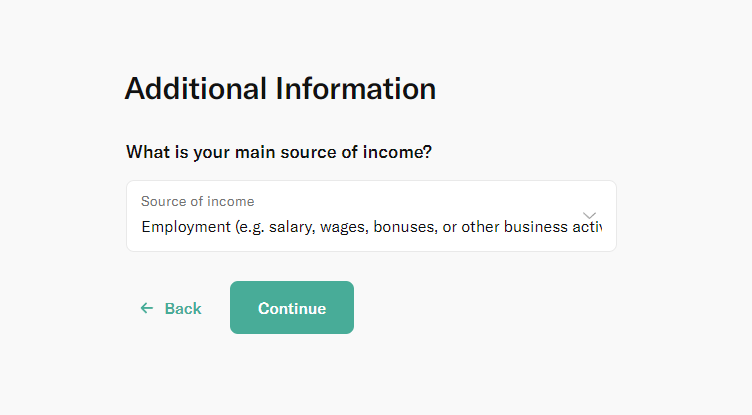The image size is (752, 415).
Task: Click the chevron icon in the income field
Action: point(589,215)
